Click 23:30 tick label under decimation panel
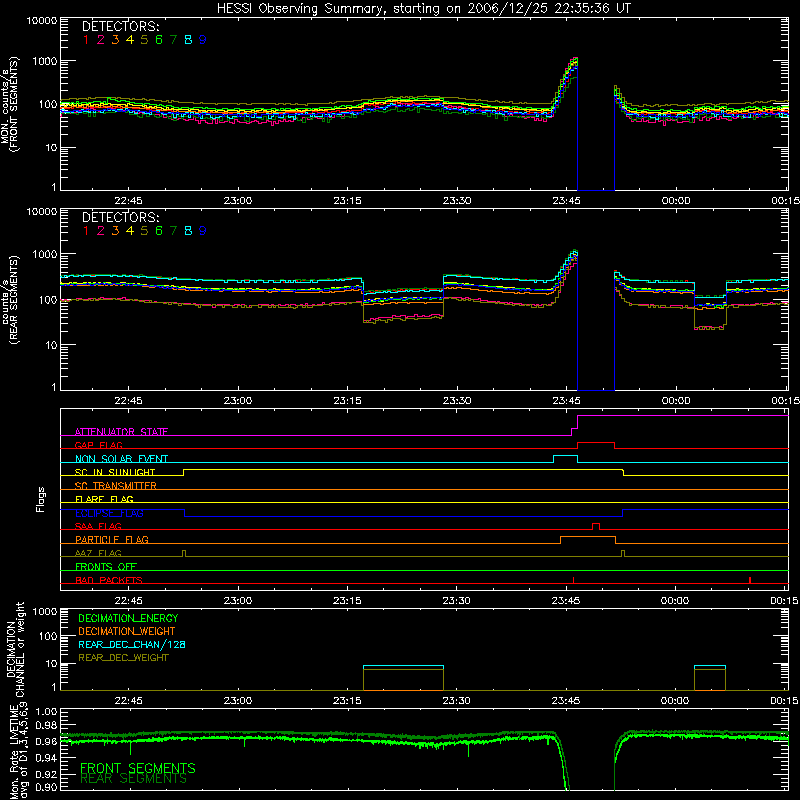The height and width of the screenshot is (800, 800). pos(456,701)
